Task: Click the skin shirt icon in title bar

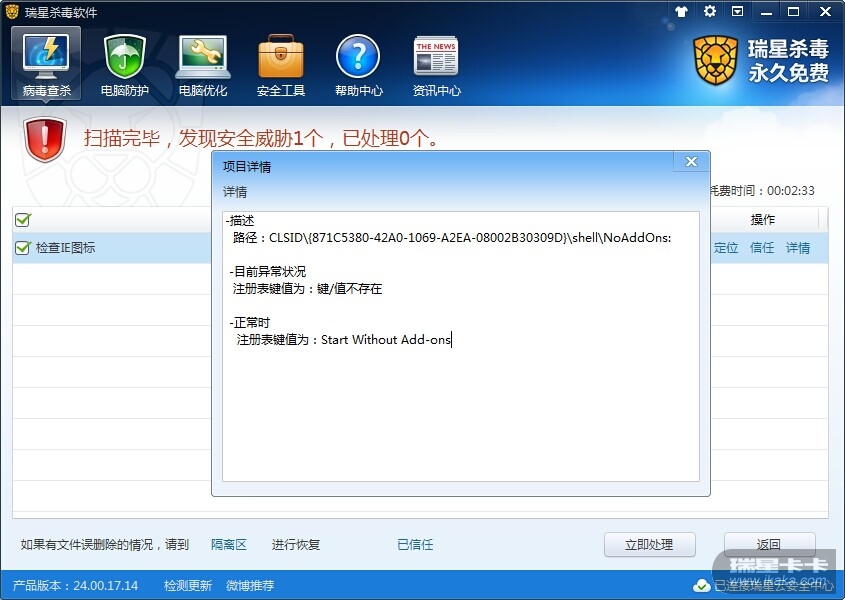Action: click(x=682, y=11)
